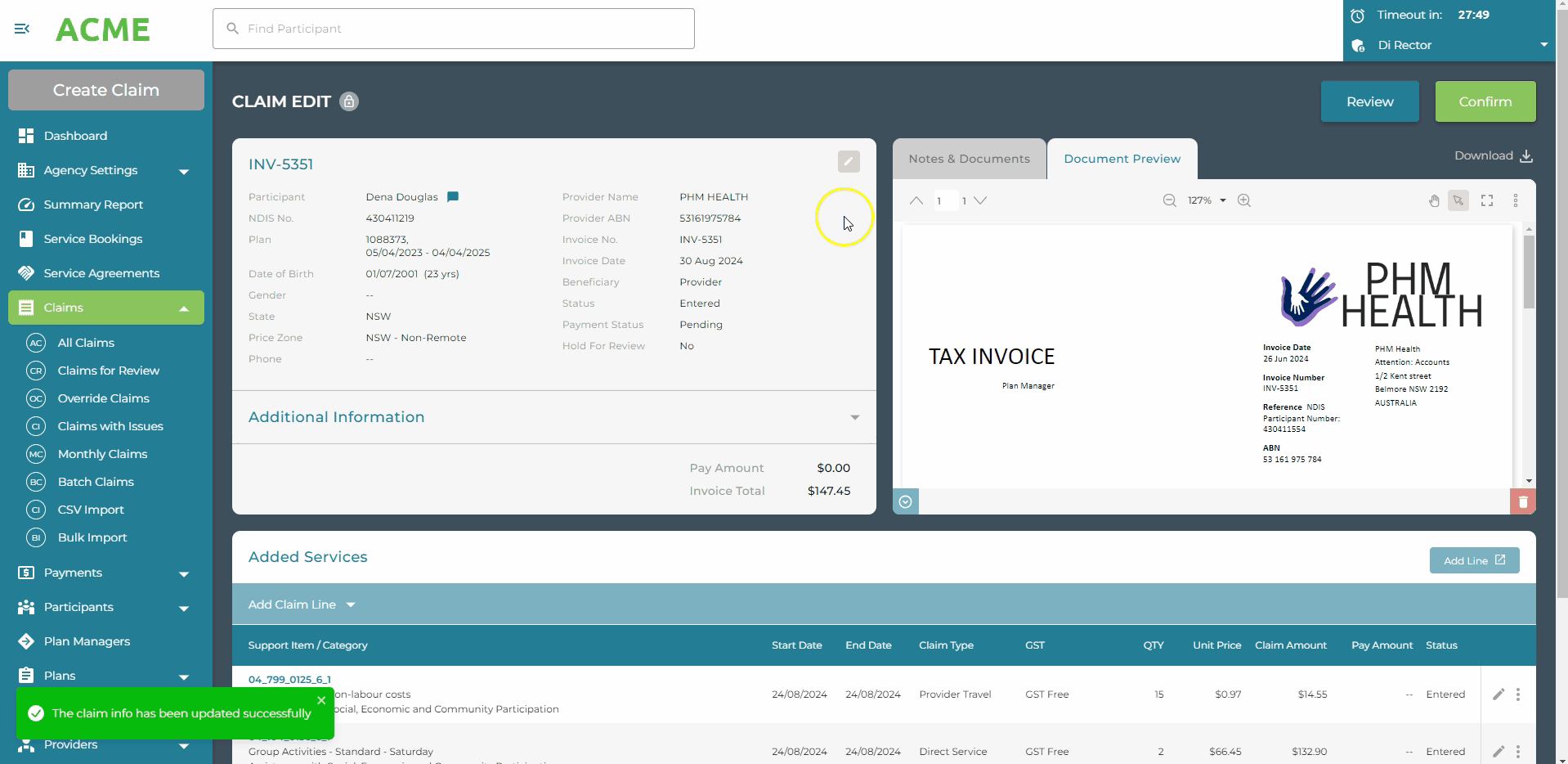
Task: Open document viewer more options menu
Action: (x=1515, y=200)
